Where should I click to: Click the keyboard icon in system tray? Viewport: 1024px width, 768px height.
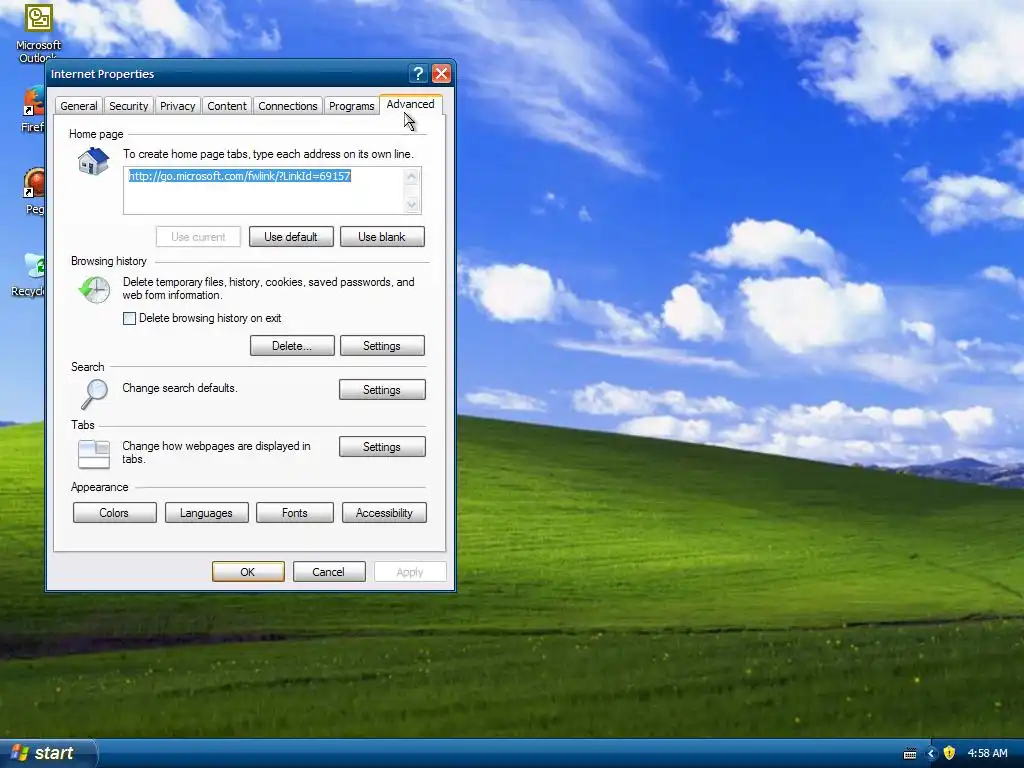910,754
